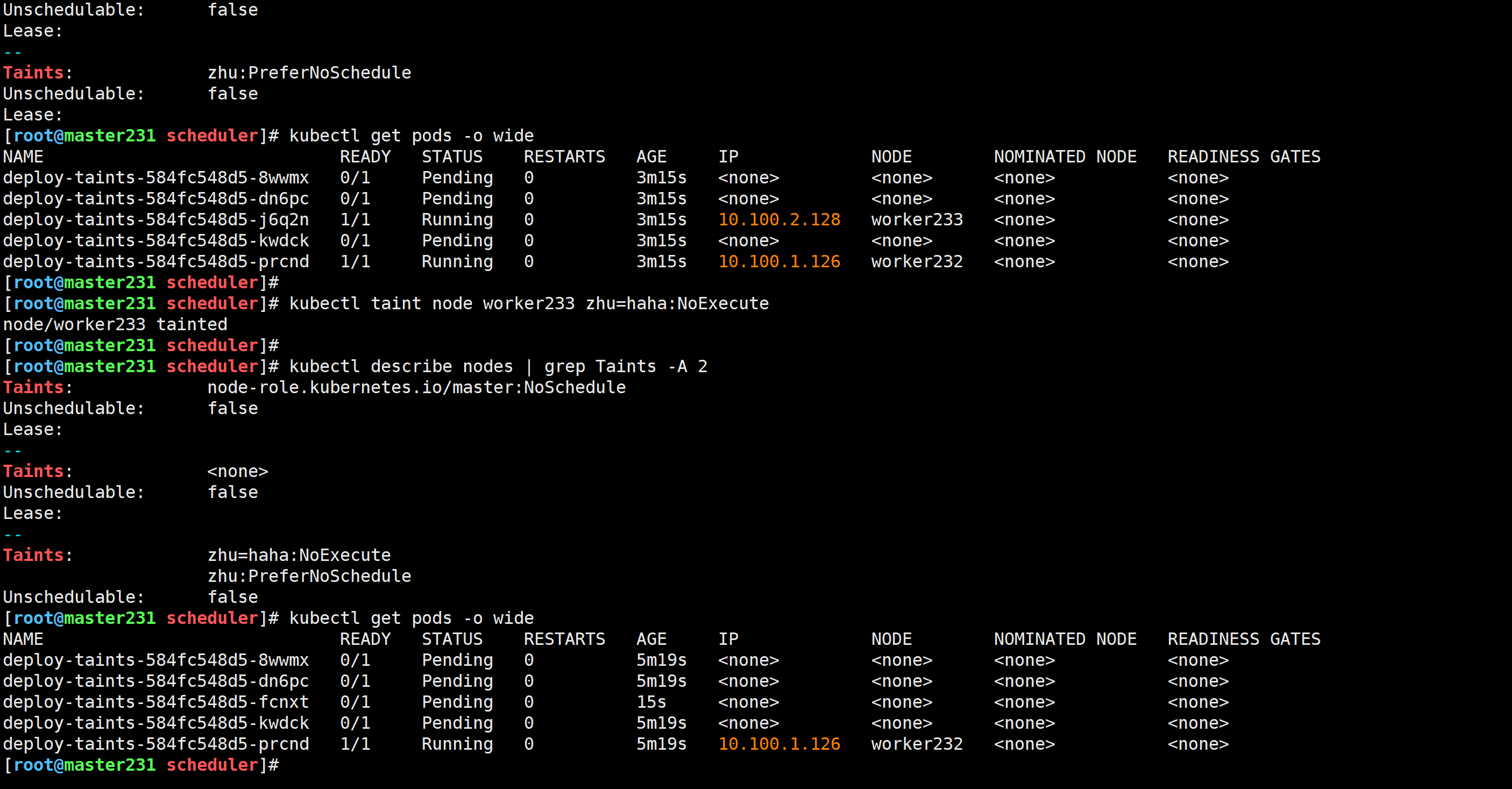Image resolution: width=1512 pixels, height=789 pixels.
Task: Click the STATUS header in the first table
Action: [451, 157]
